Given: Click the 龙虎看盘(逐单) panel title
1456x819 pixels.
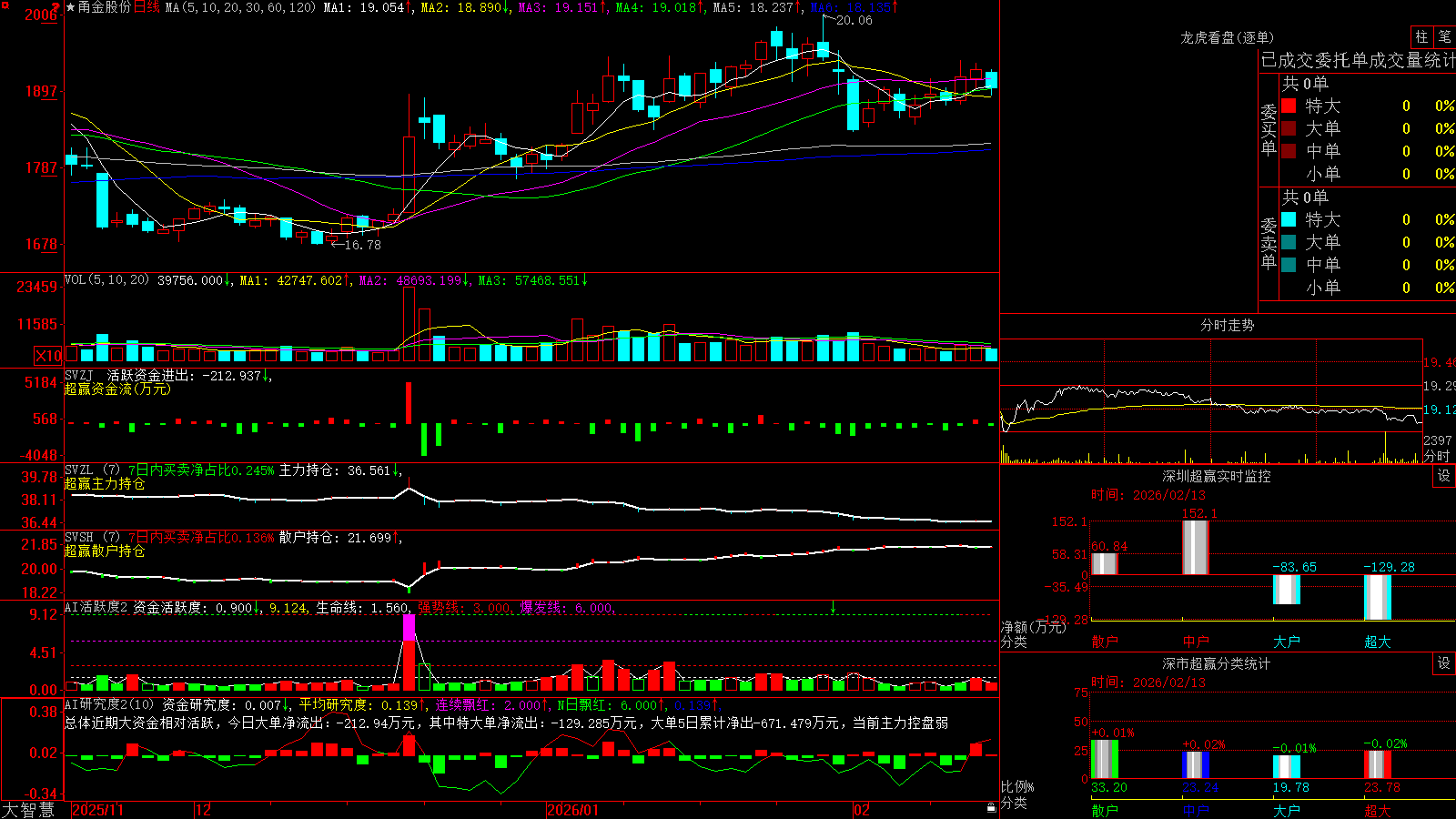Looking at the screenshot, I should click(1227, 37).
